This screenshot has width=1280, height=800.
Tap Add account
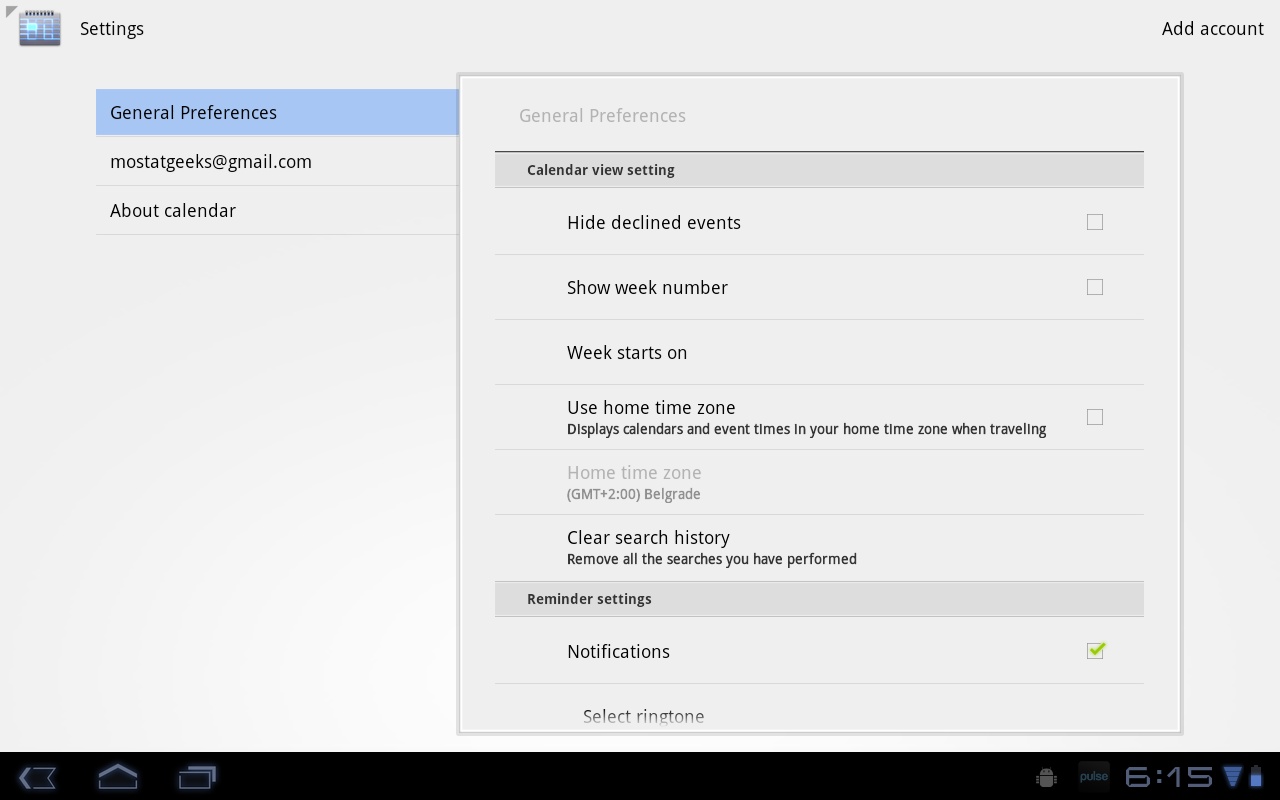pyautogui.click(x=1212, y=28)
